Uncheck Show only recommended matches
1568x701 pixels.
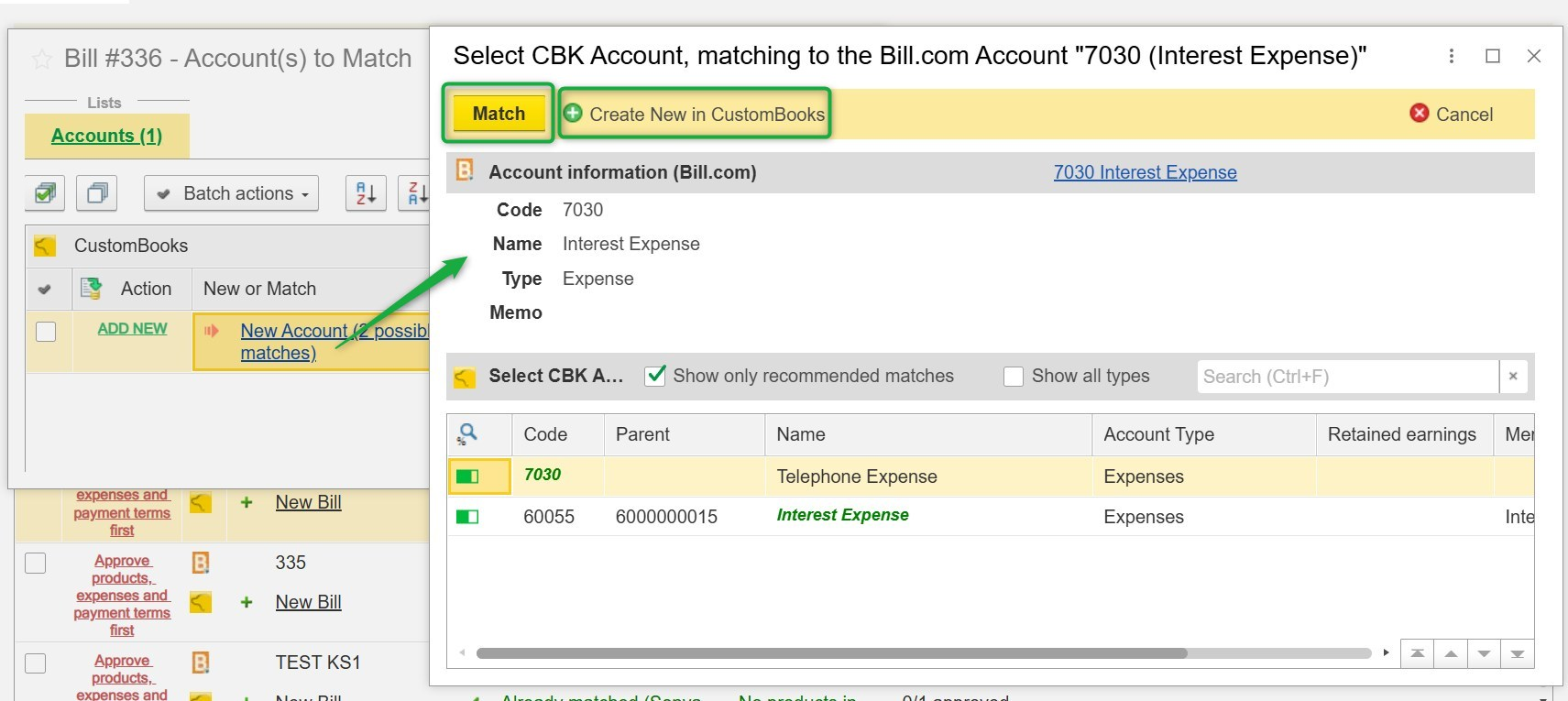coord(655,376)
